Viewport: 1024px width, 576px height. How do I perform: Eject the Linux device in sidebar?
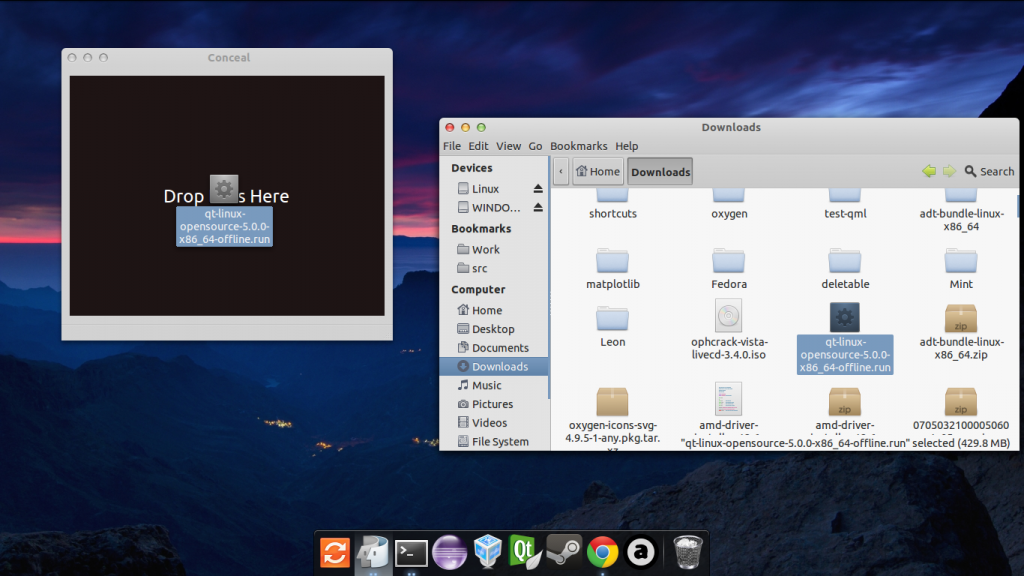point(538,189)
